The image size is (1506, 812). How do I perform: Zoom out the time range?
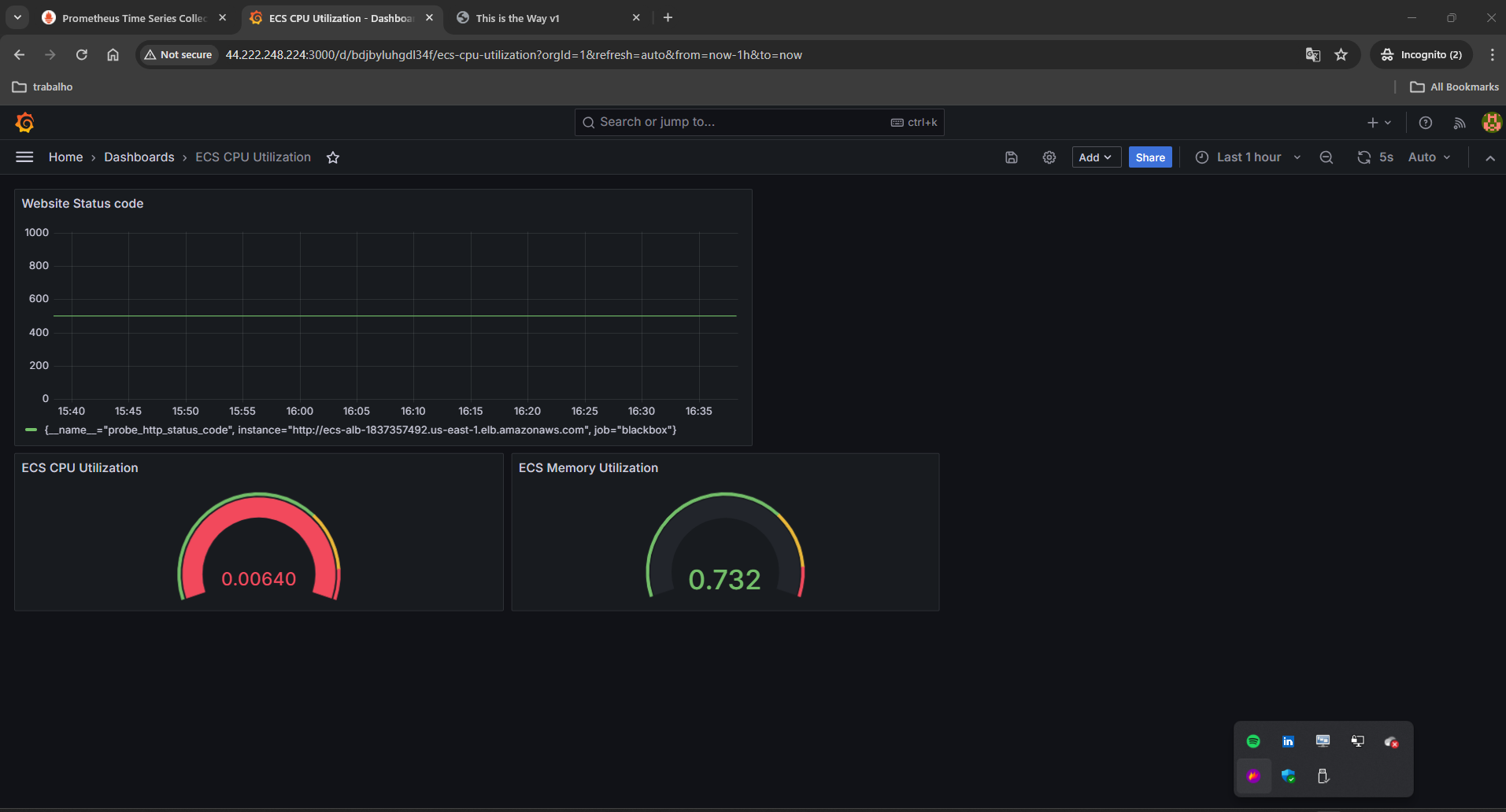tap(1327, 157)
